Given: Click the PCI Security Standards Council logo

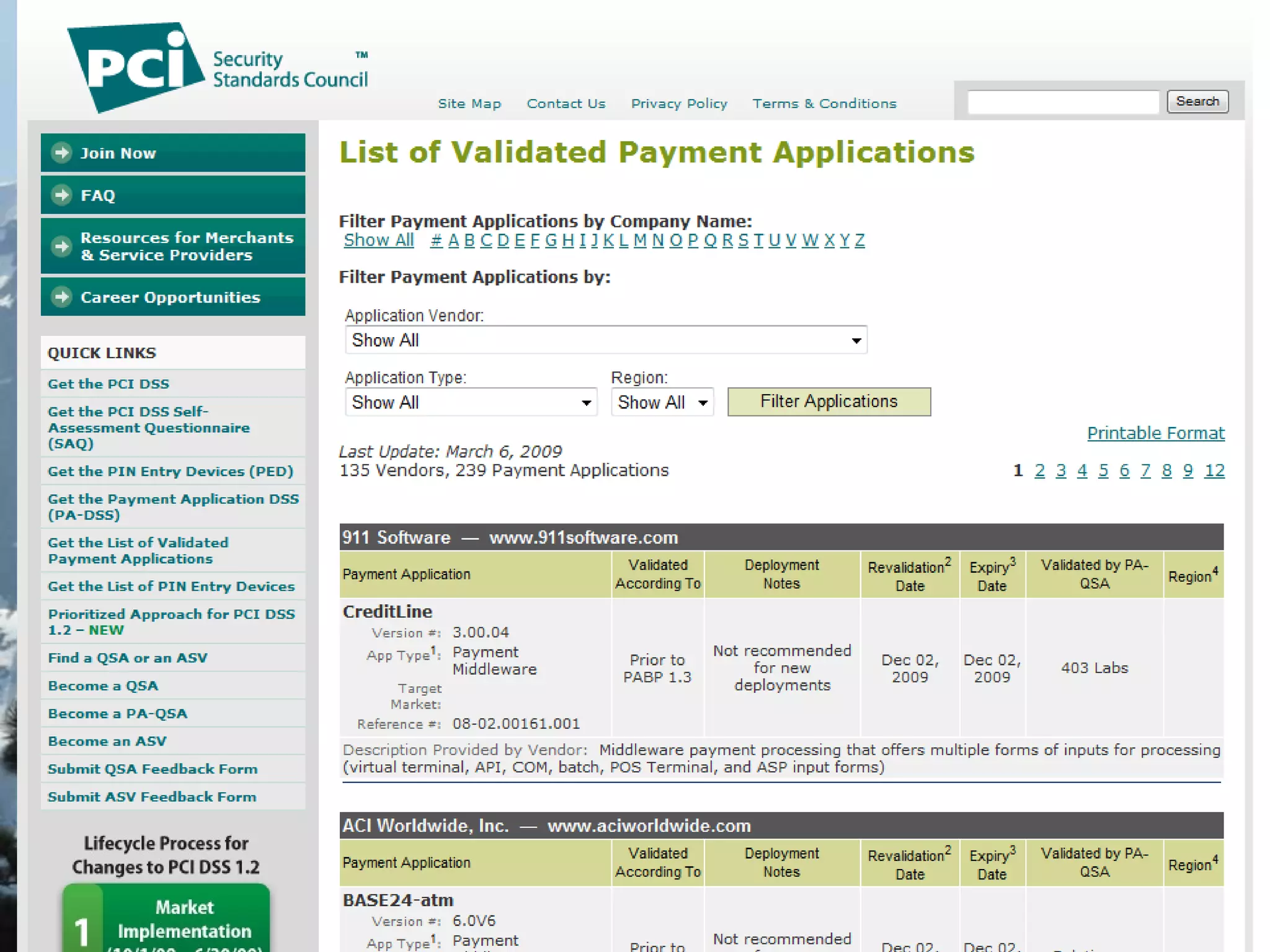Looking at the screenshot, I should (217, 67).
